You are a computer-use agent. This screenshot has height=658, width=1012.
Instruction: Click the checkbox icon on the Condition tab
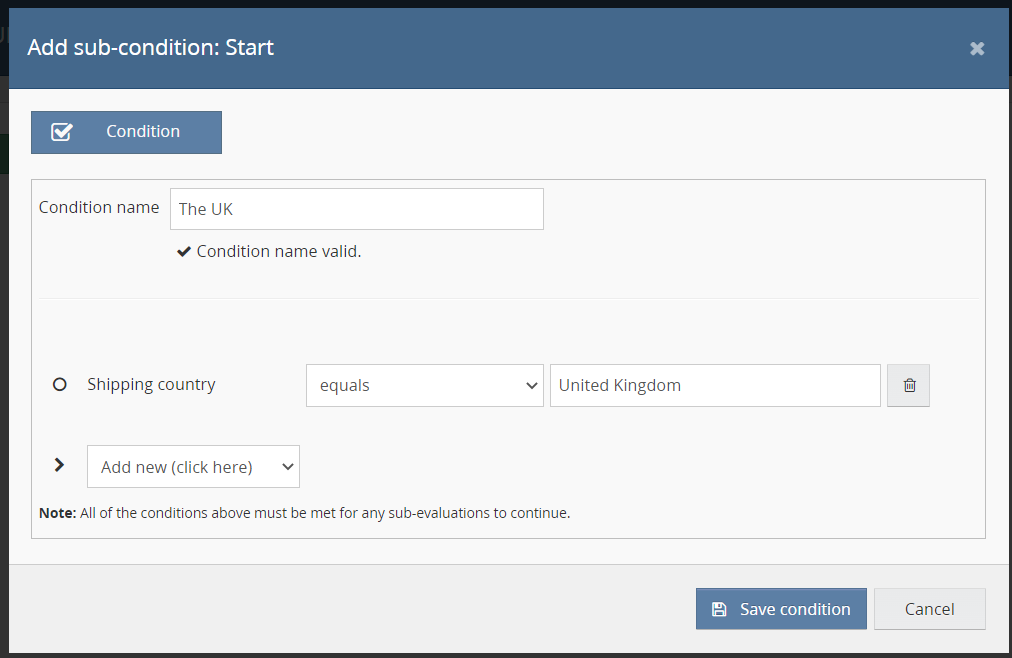coord(62,132)
